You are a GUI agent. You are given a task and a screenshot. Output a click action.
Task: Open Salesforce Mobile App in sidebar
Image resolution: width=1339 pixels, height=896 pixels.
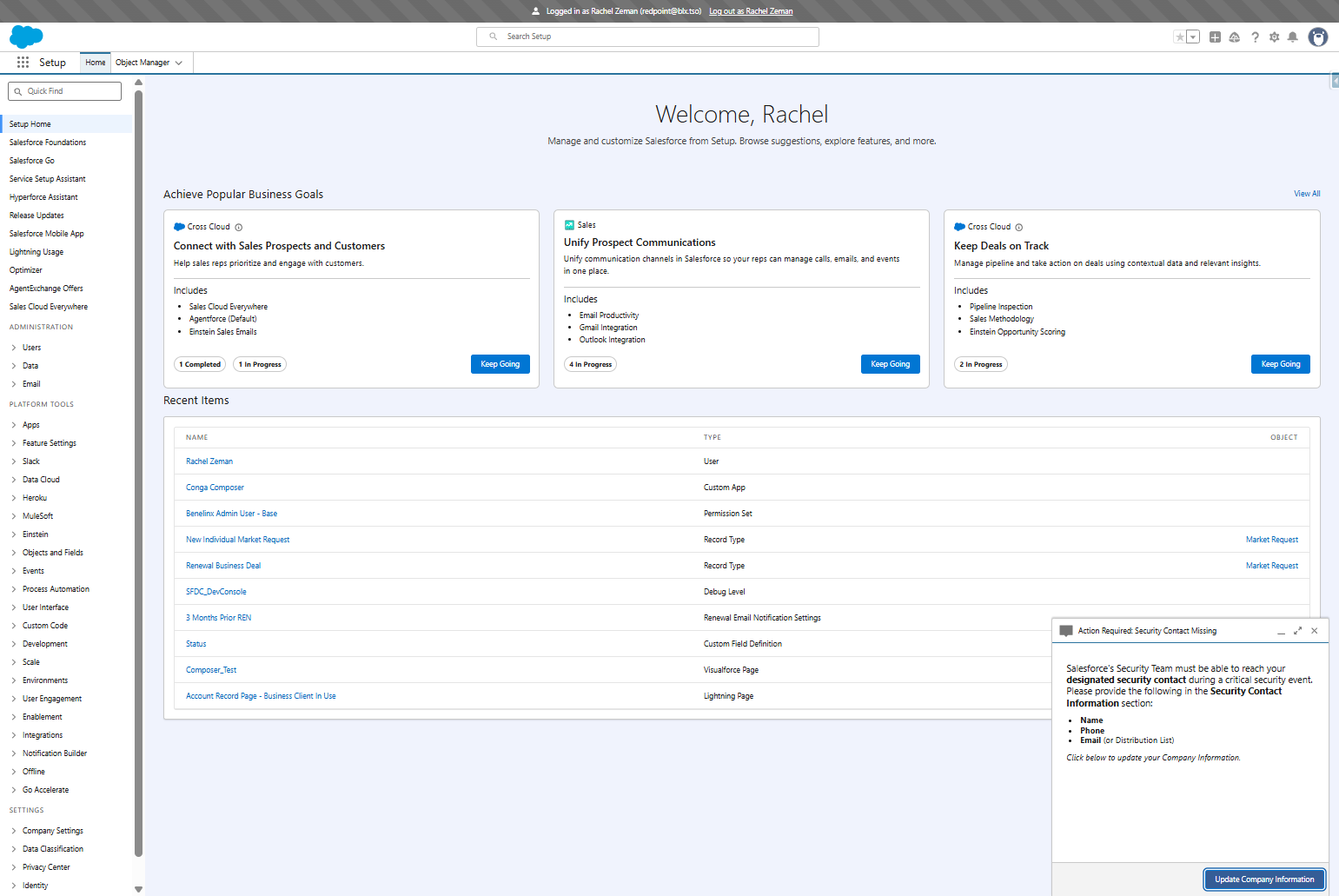(47, 234)
